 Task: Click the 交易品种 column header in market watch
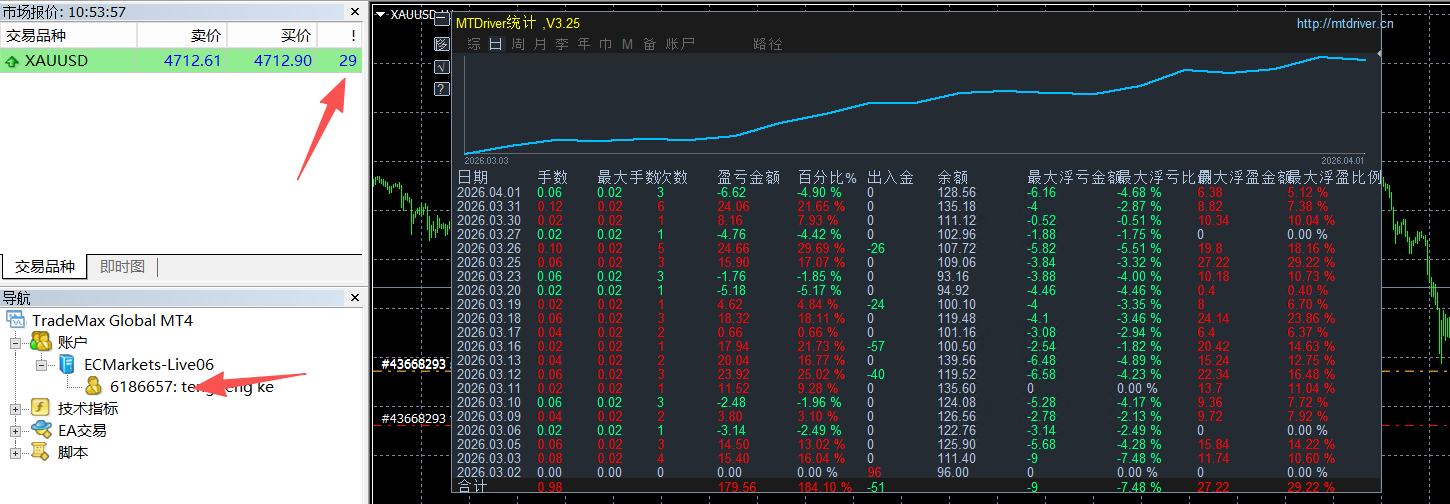69,35
